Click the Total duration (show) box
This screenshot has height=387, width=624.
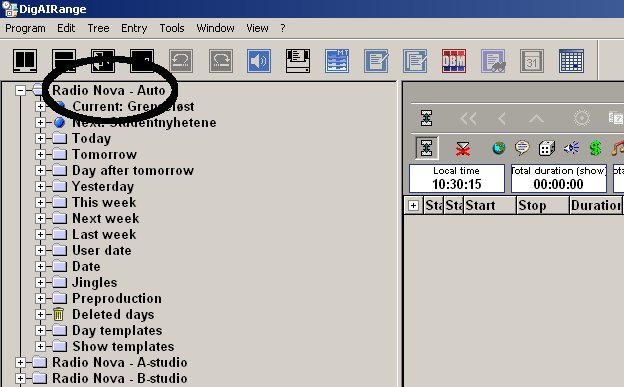coord(559,178)
